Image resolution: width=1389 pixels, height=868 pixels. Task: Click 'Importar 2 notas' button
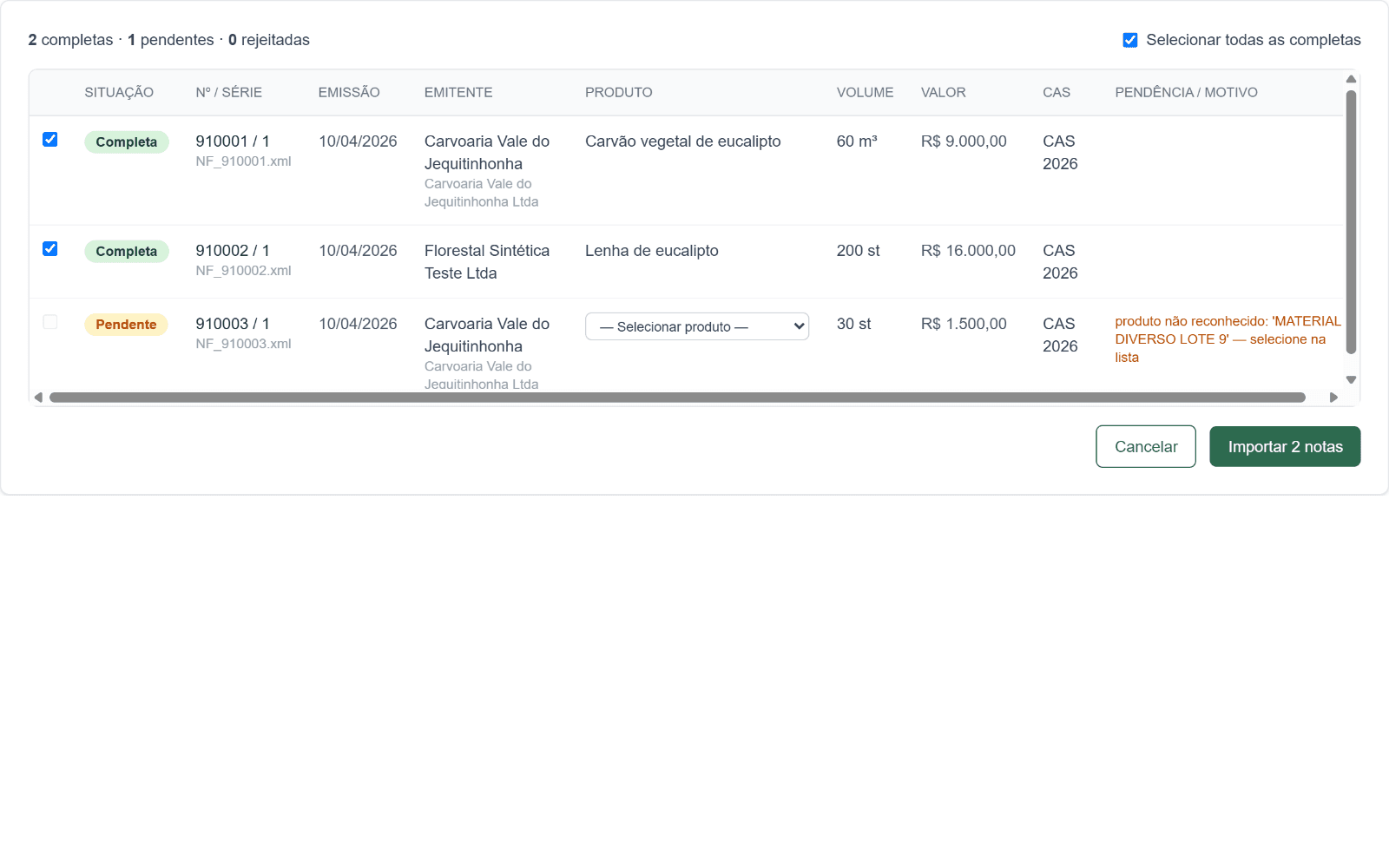[1285, 446]
